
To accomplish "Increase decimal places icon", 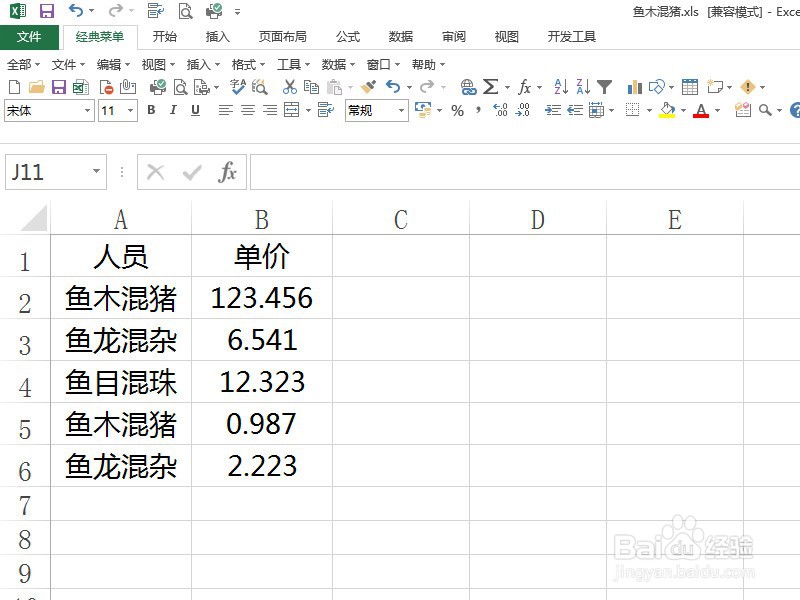I will click(x=499, y=112).
